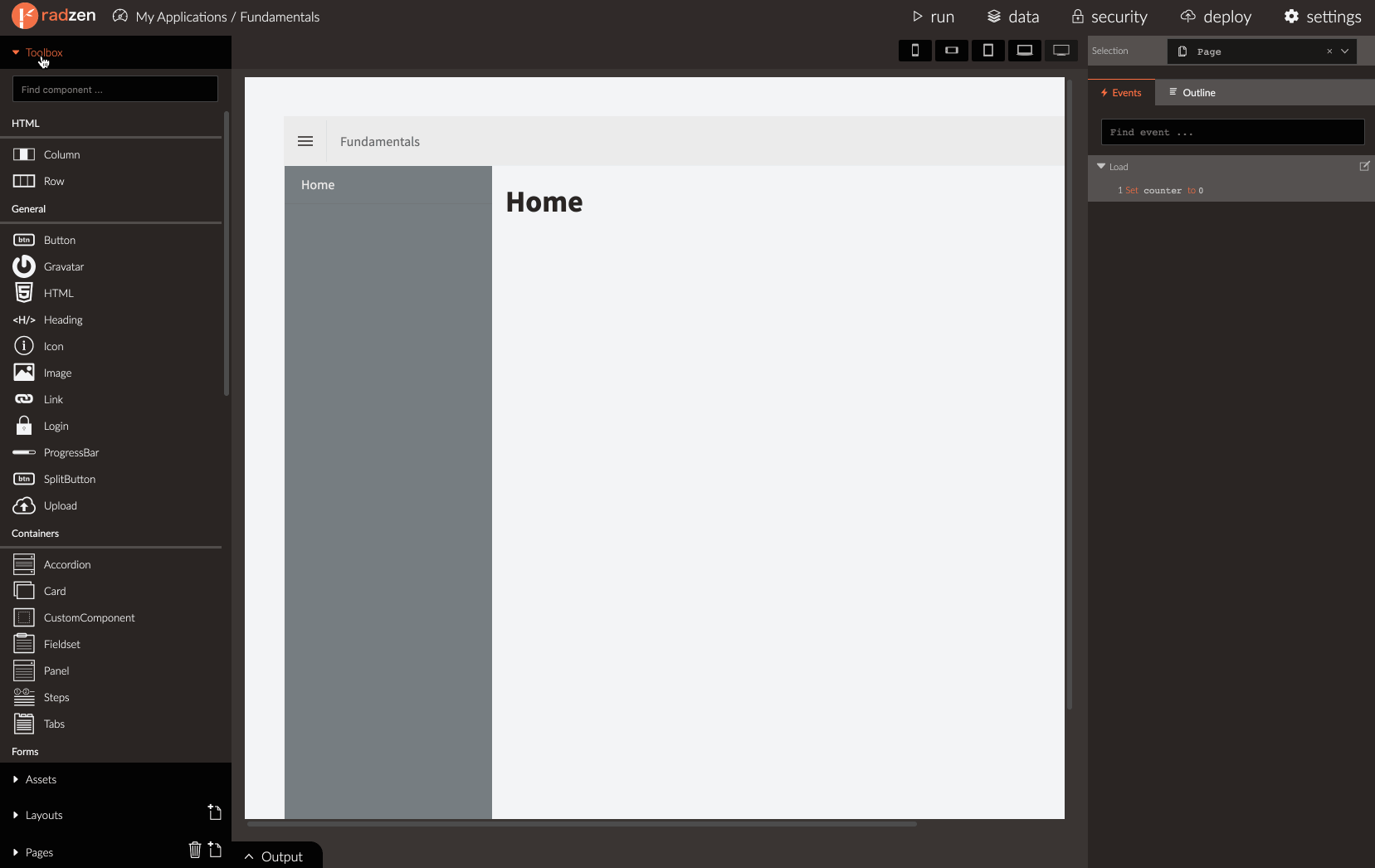The image size is (1375, 868).
Task: Click the delete page trash icon
Action: coord(195,850)
